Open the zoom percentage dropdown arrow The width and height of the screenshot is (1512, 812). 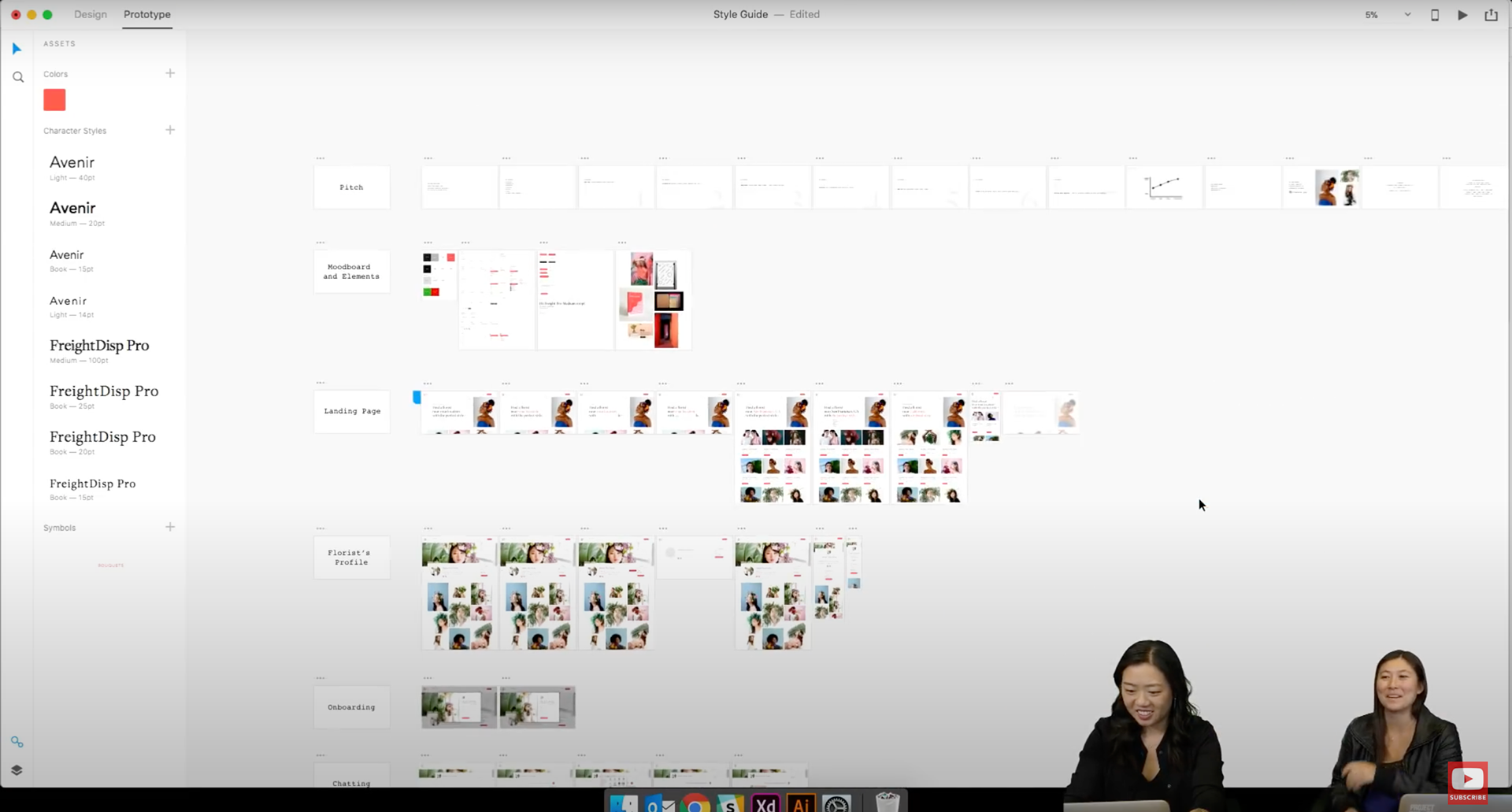click(1407, 15)
